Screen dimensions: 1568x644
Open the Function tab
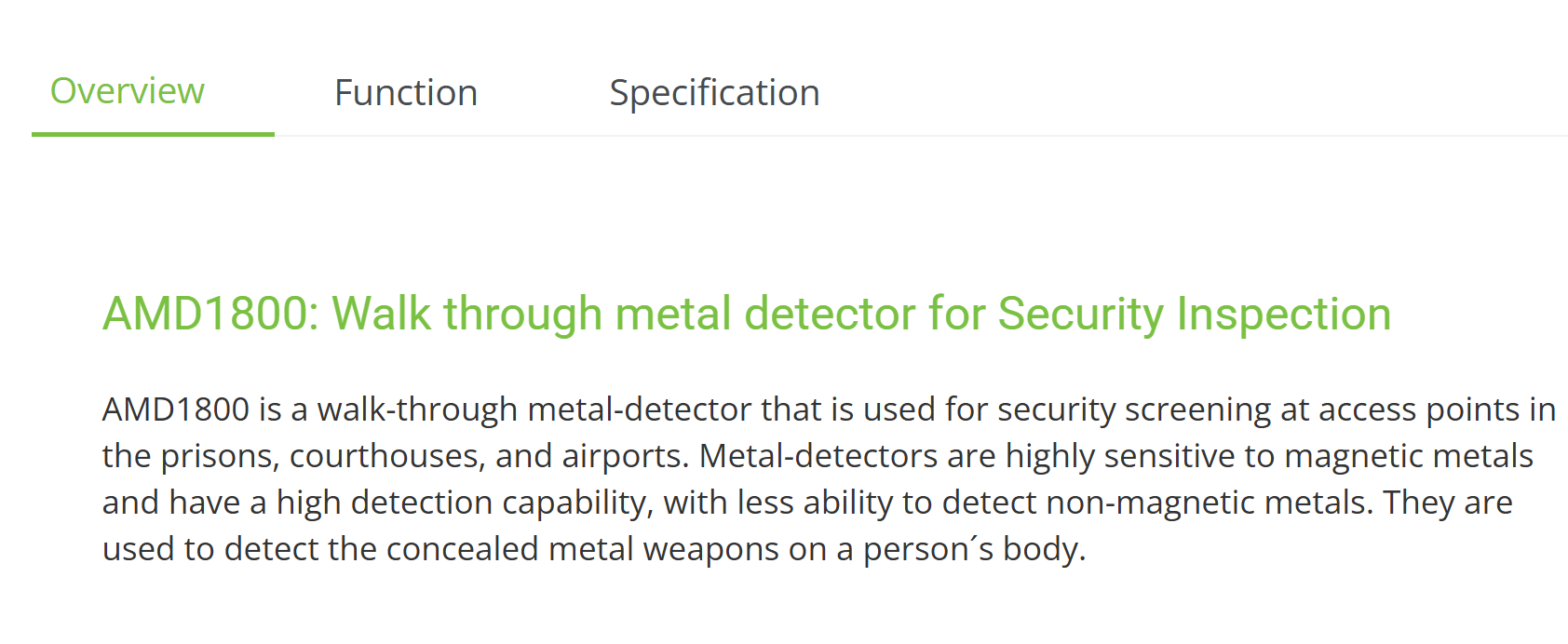pyautogui.click(x=405, y=93)
